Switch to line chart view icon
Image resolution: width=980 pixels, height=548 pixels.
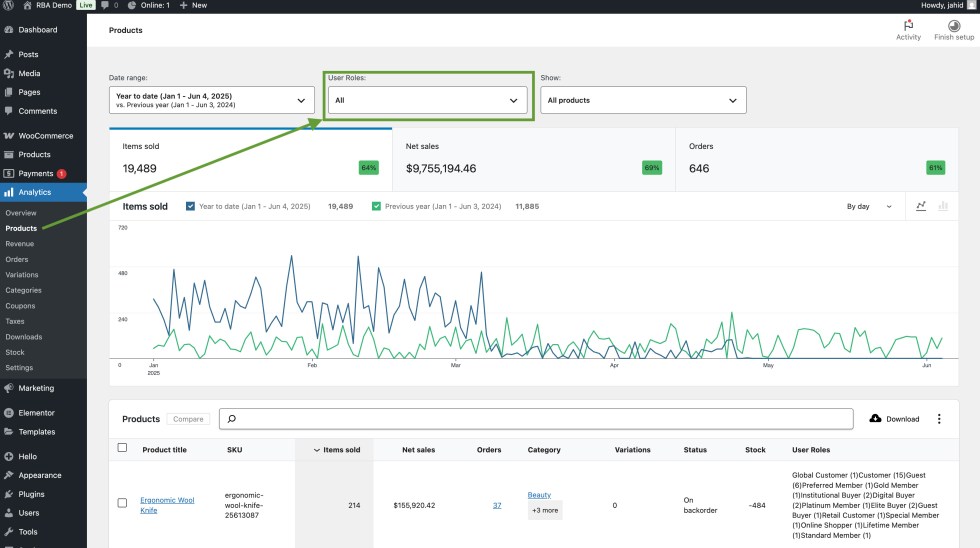coord(921,206)
